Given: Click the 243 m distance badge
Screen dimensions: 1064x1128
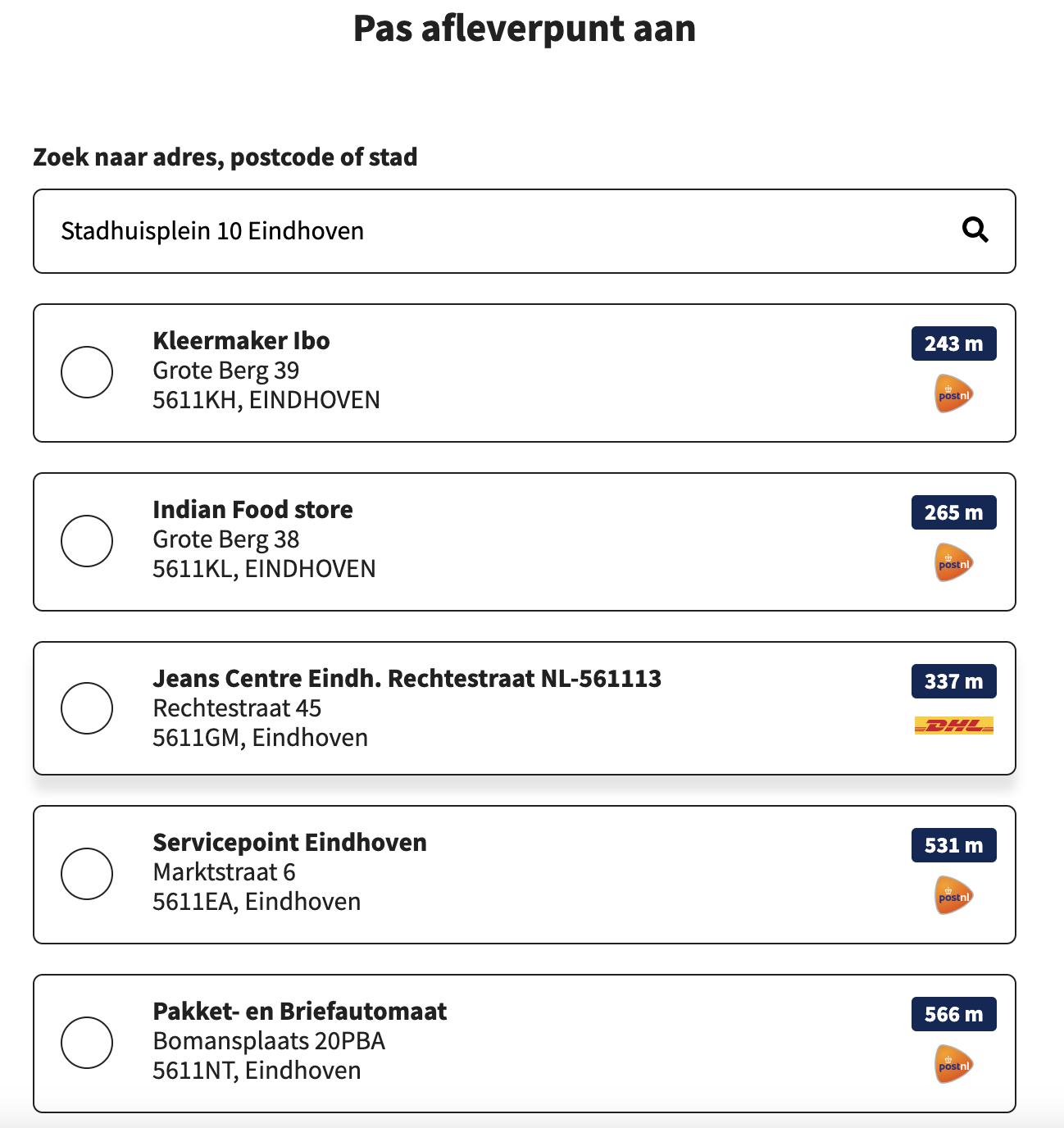Looking at the screenshot, I should 954,343.
